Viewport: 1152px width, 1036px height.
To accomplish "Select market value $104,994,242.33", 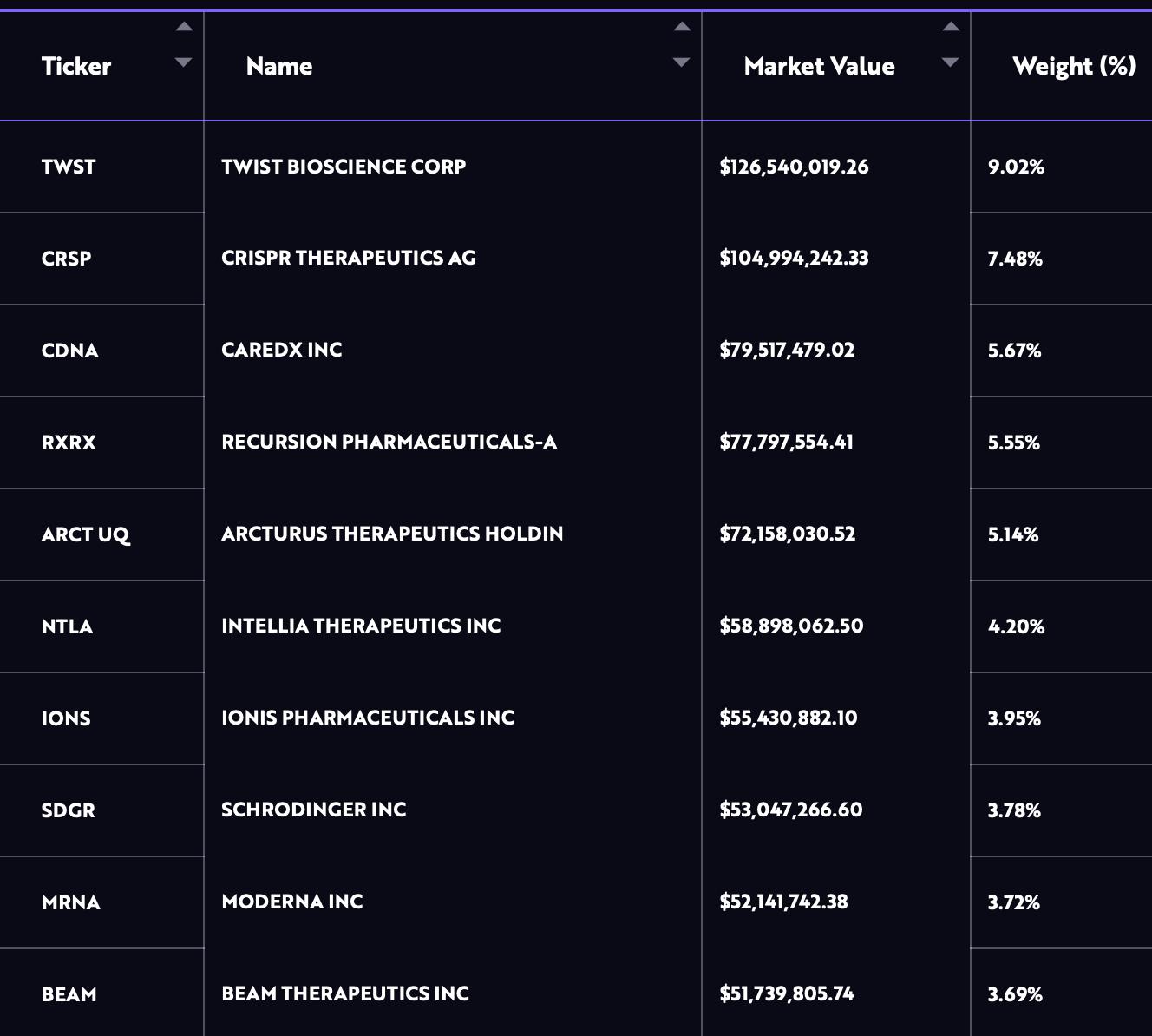I will click(x=794, y=258).
